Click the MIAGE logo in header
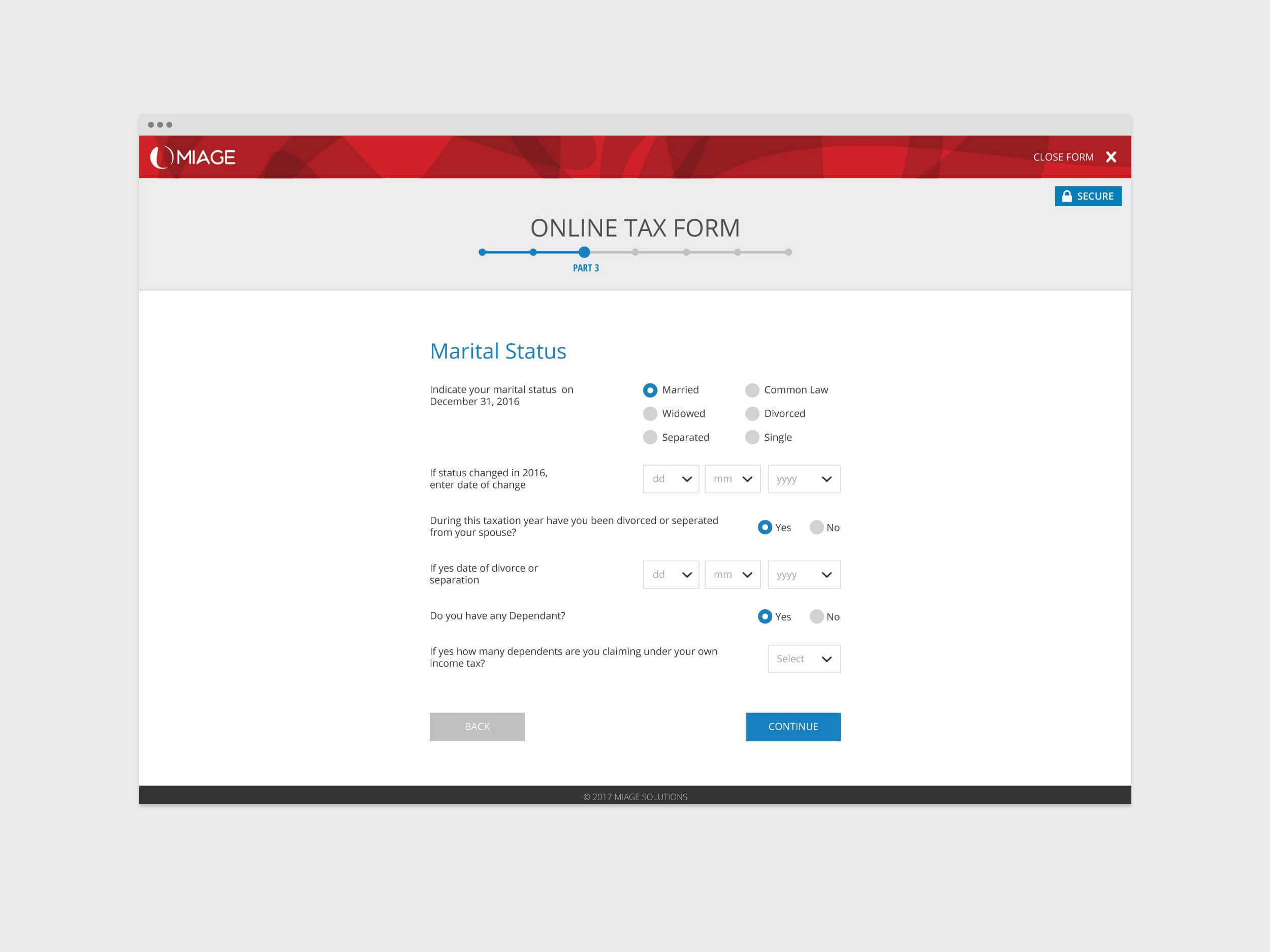The height and width of the screenshot is (952, 1270). point(193,157)
